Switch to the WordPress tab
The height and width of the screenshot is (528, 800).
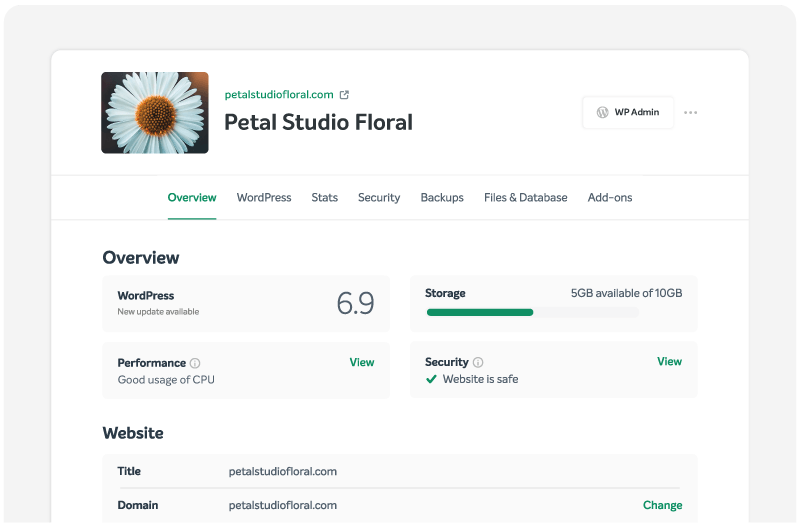point(264,198)
